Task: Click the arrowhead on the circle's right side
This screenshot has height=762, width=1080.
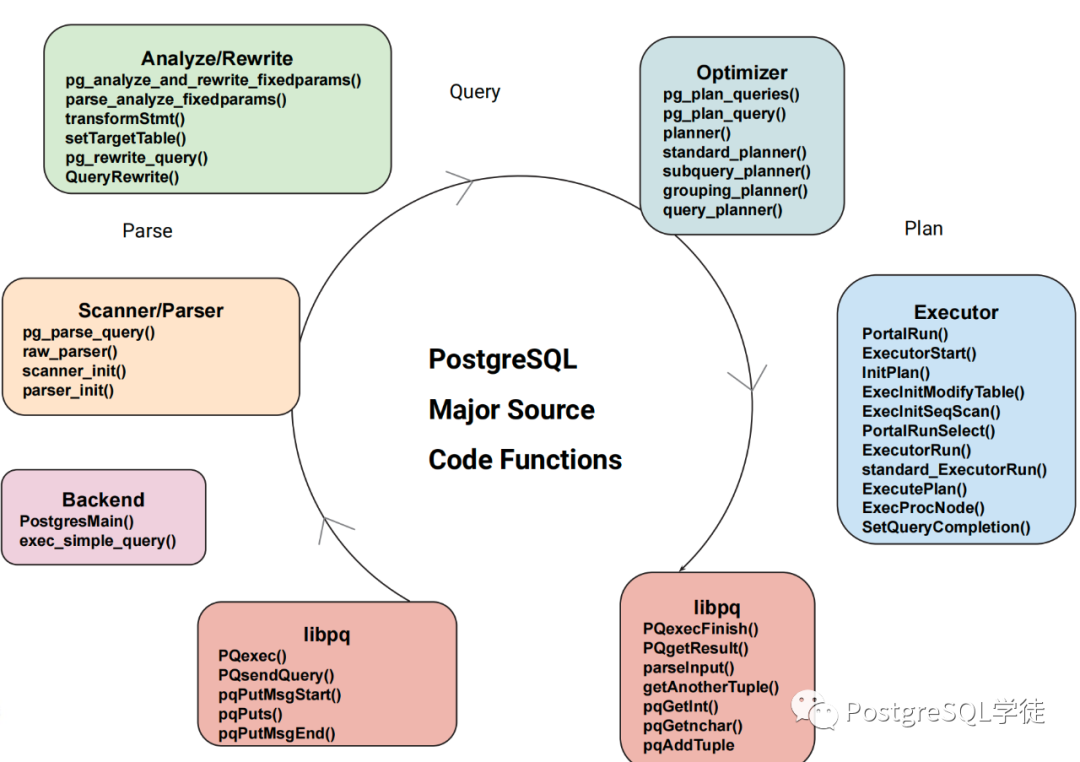Action: click(748, 378)
